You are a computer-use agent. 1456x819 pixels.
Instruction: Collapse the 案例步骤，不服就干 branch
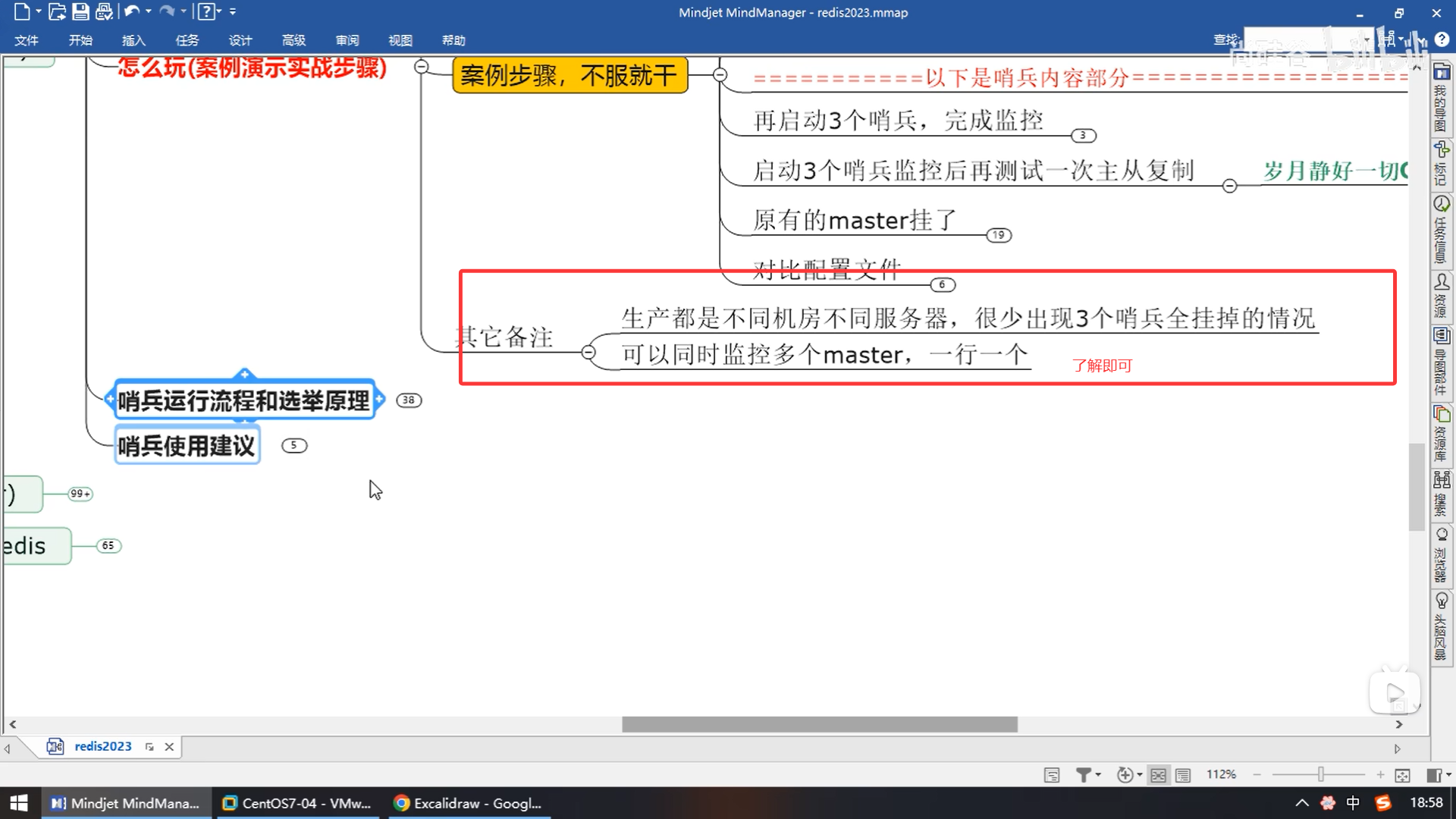(x=720, y=74)
